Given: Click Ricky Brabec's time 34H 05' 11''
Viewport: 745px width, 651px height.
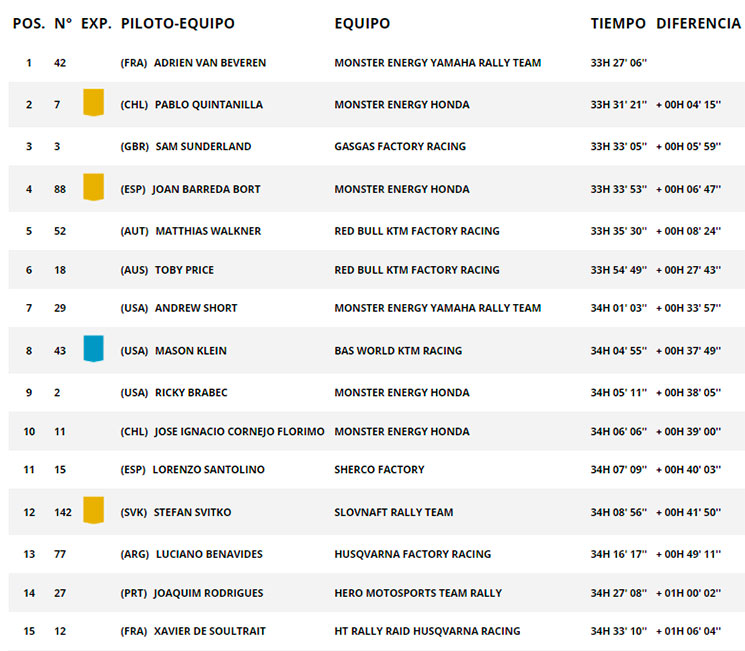Looking at the screenshot, I should (x=619, y=393).
